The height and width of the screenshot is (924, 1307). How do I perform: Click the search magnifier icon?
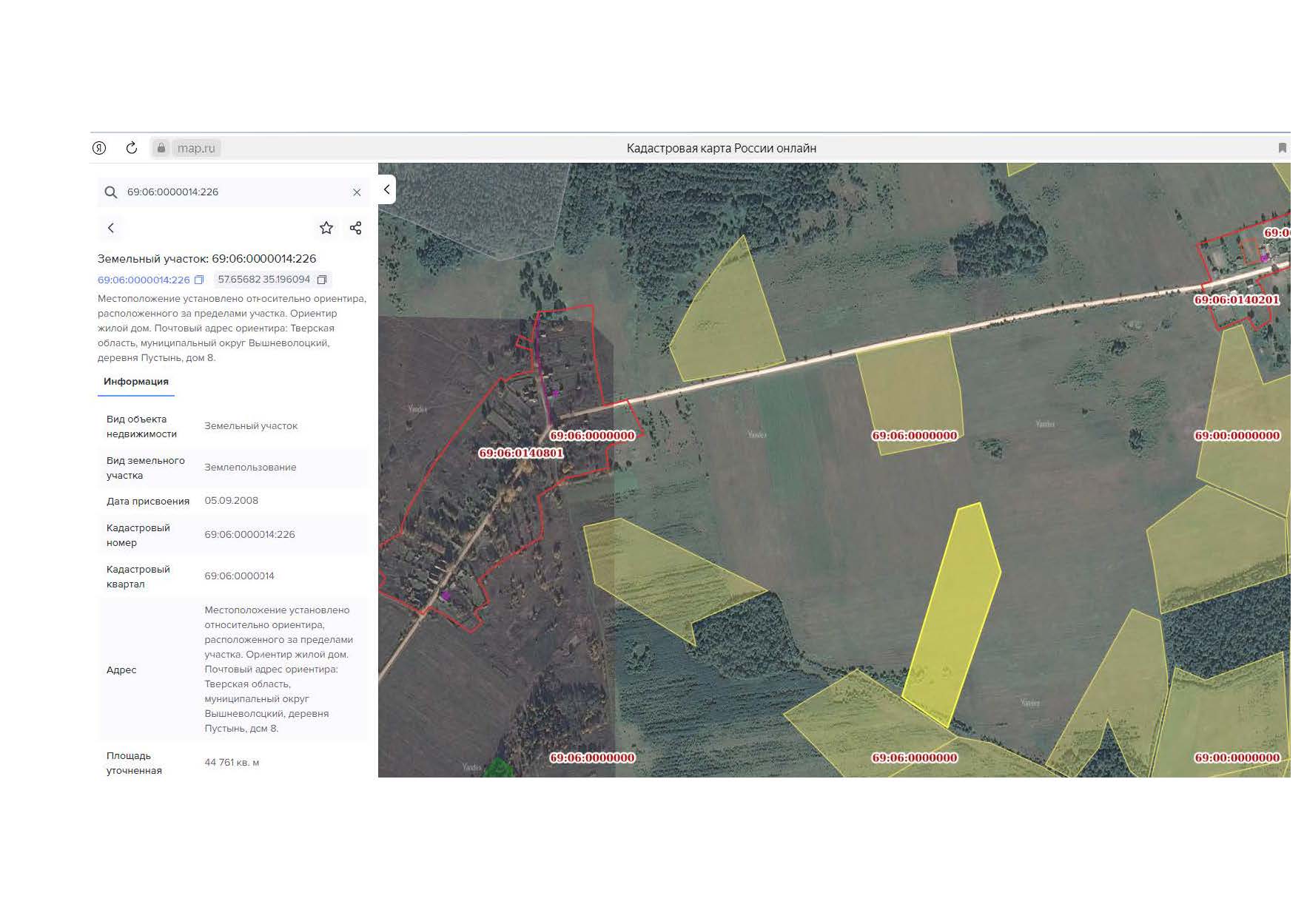[111, 192]
